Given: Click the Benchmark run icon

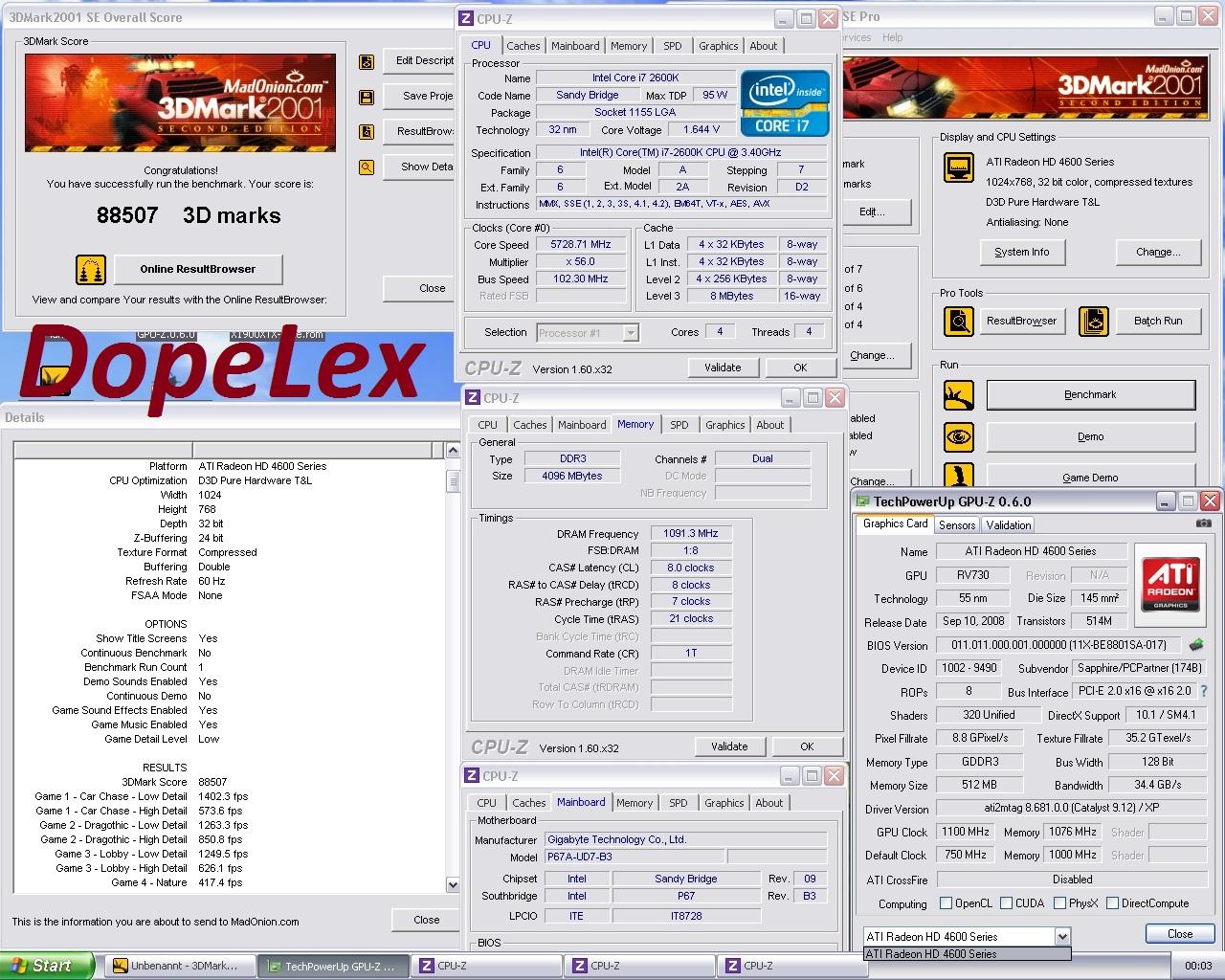Looking at the screenshot, I should [959, 395].
